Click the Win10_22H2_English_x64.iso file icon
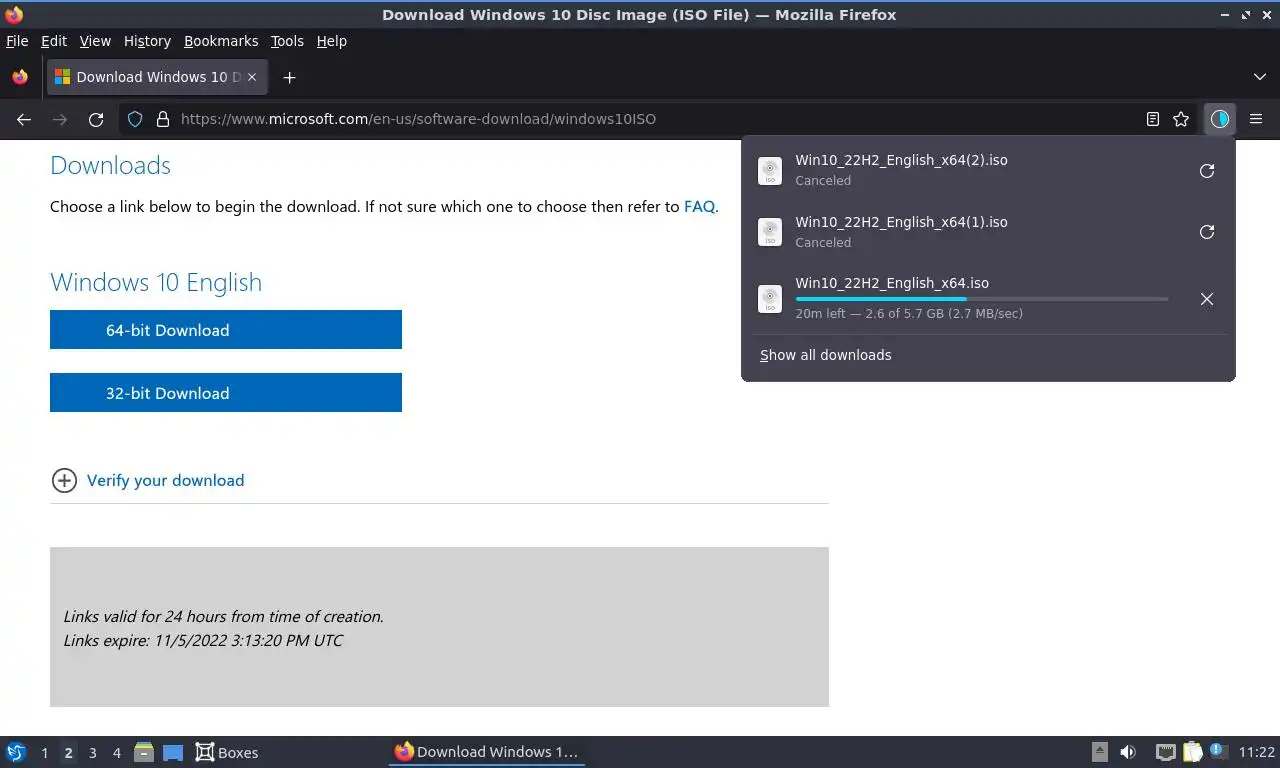This screenshot has width=1280, height=768. [x=770, y=299]
